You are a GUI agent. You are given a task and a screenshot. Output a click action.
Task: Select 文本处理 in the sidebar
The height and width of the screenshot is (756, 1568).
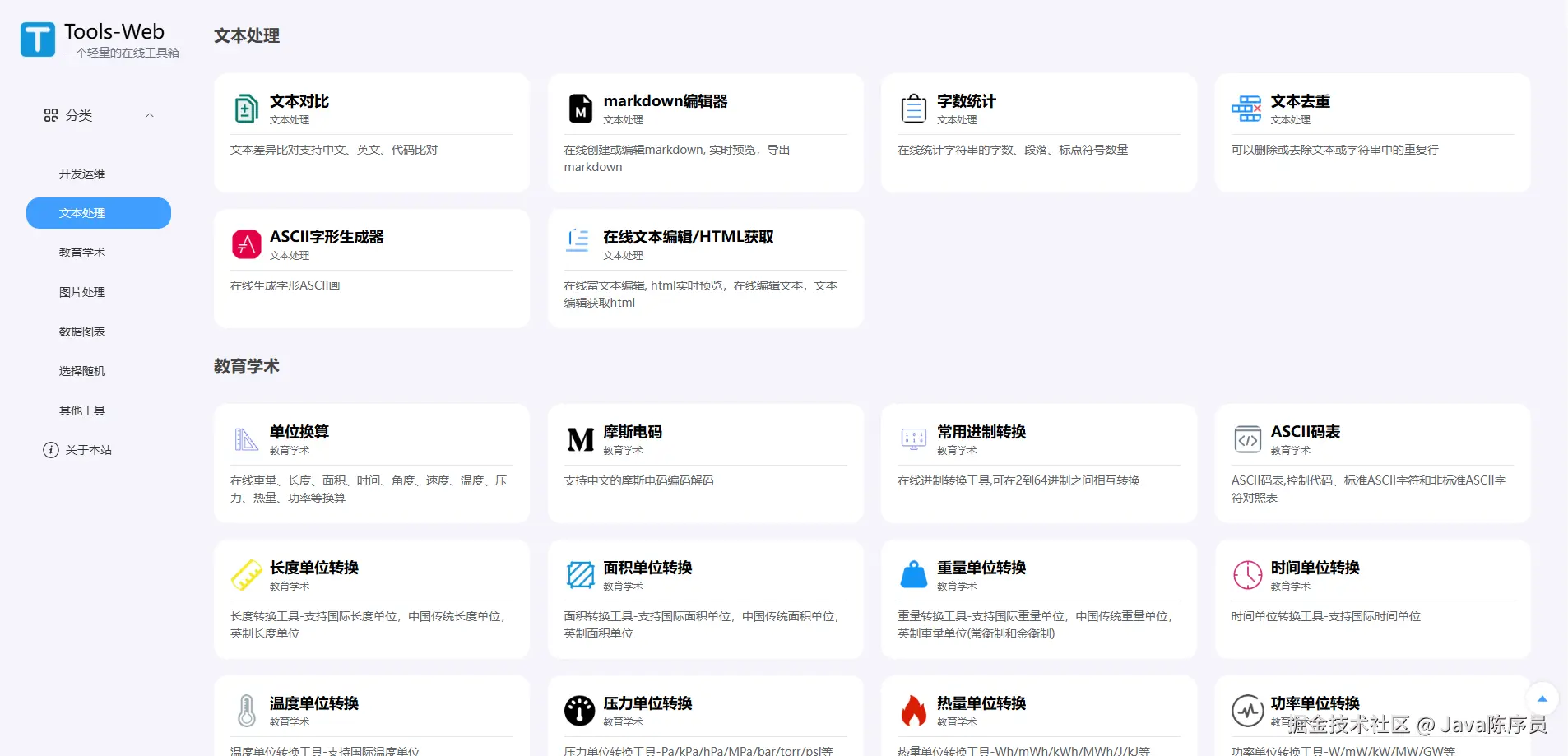click(x=99, y=213)
